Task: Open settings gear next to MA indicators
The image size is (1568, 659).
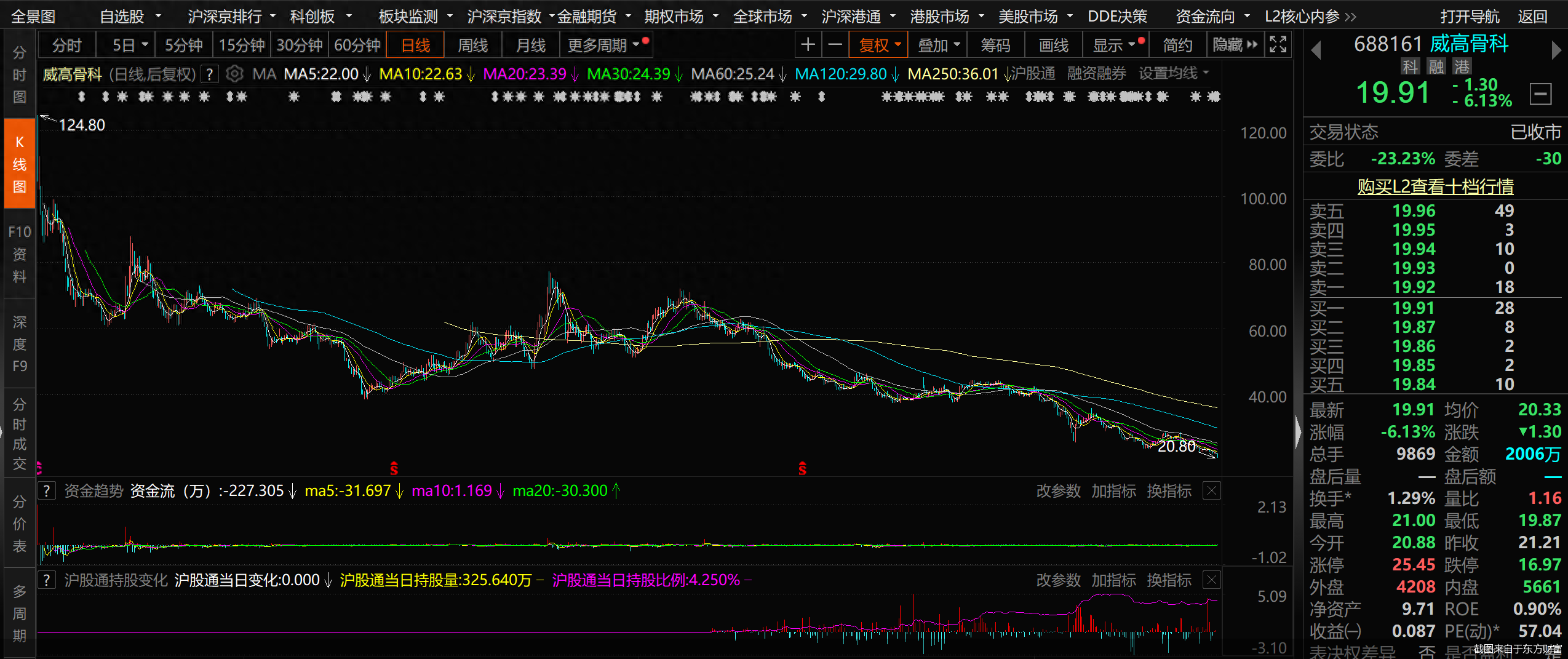Action: coord(234,74)
